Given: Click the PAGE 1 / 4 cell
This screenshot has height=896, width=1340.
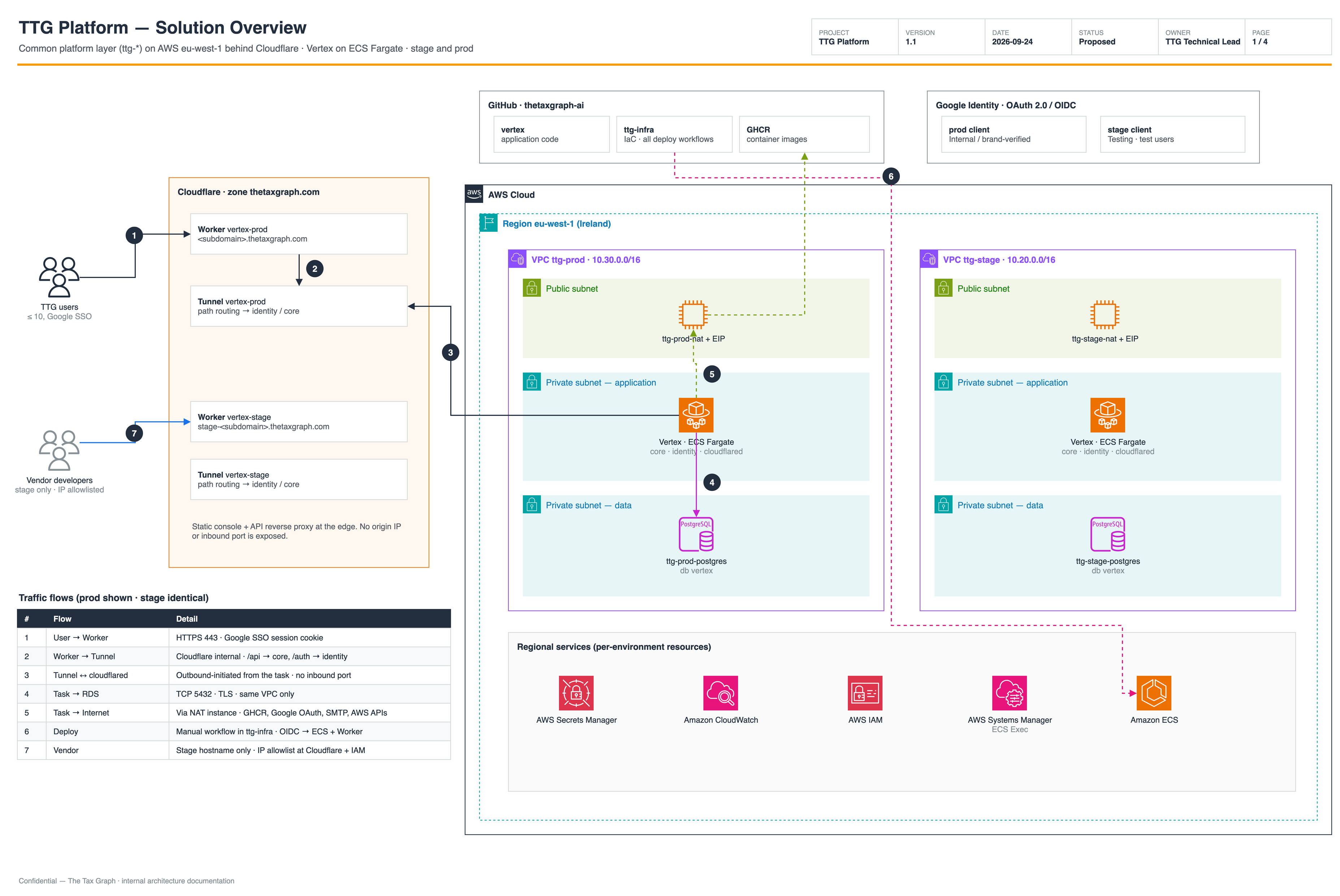Looking at the screenshot, I should (x=1288, y=37).
